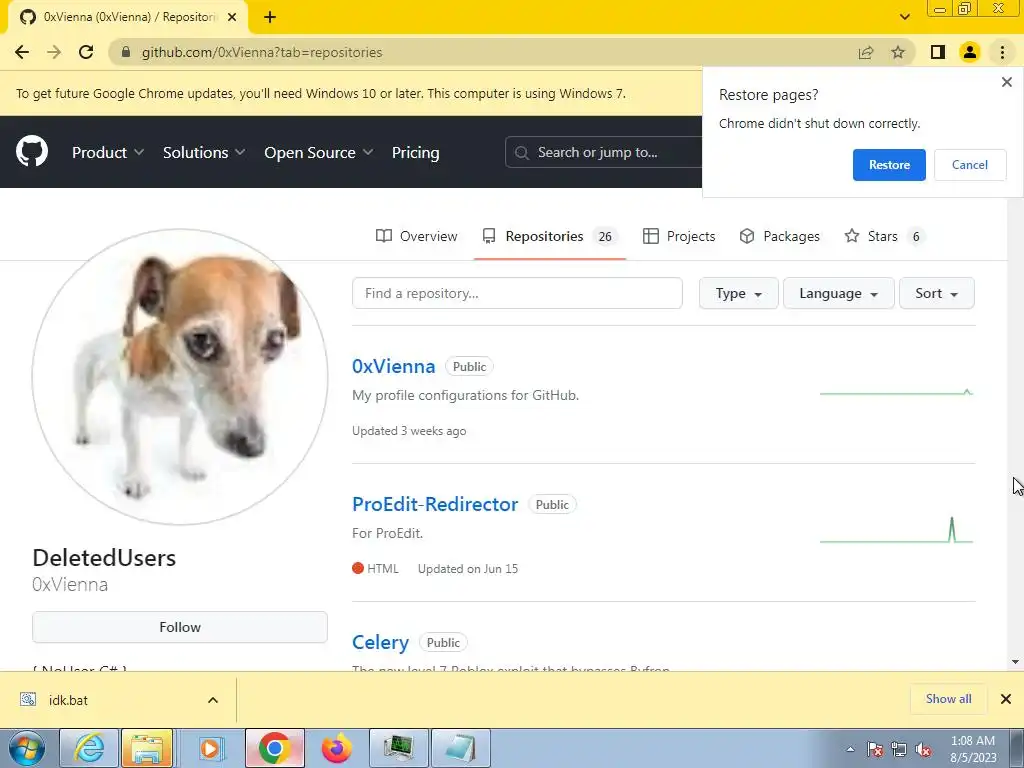Open Firefox from the taskbar
The width and height of the screenshot is (1024, 768).
[336, 748]
